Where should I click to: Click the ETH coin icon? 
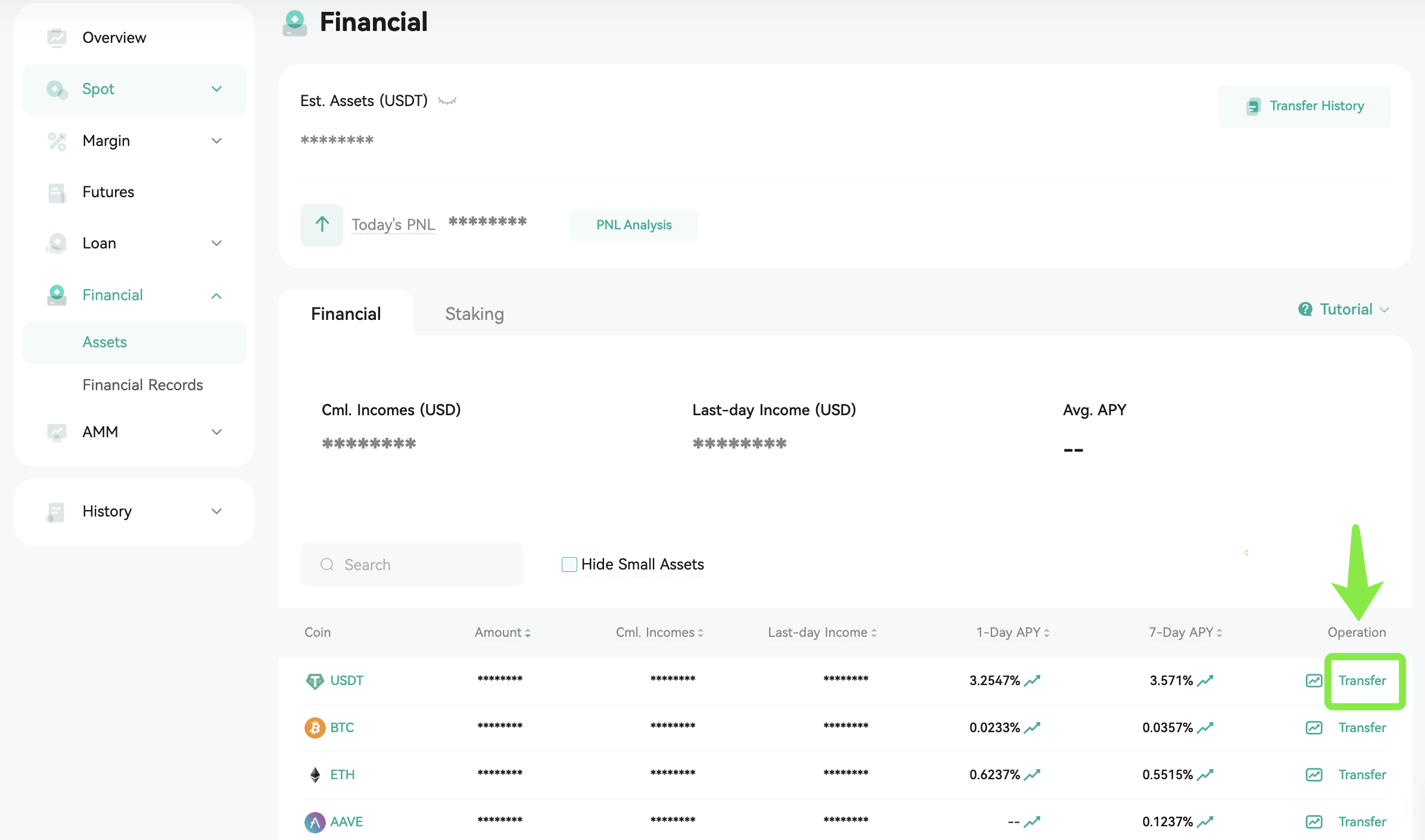[315, 774]
